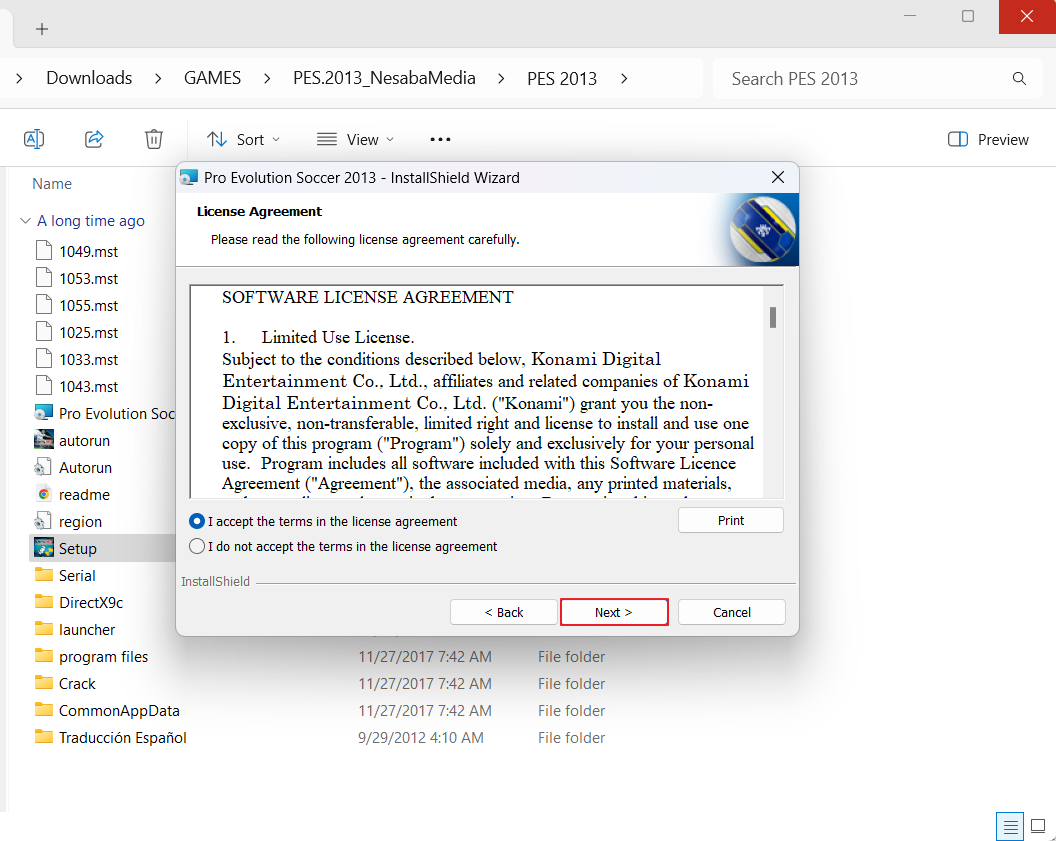
Task: Collapse the A long time ago group
Action: click(26, 221)
